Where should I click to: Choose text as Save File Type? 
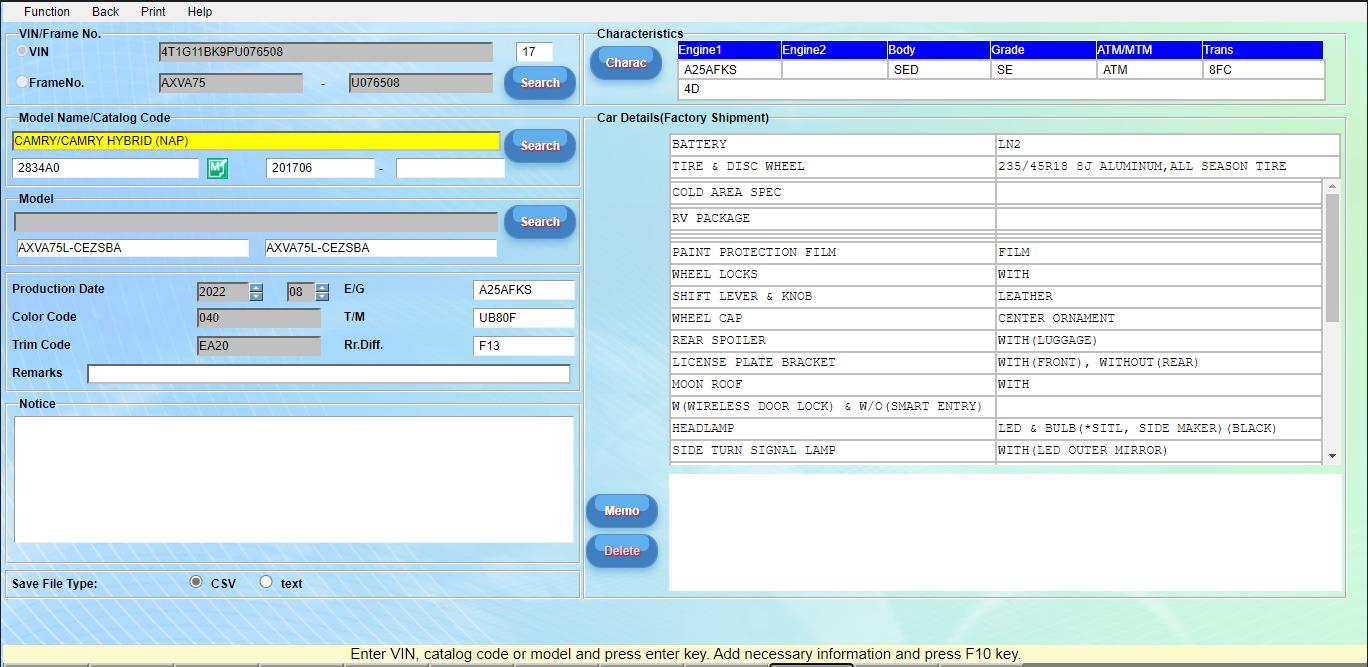(x=265, y=581)
